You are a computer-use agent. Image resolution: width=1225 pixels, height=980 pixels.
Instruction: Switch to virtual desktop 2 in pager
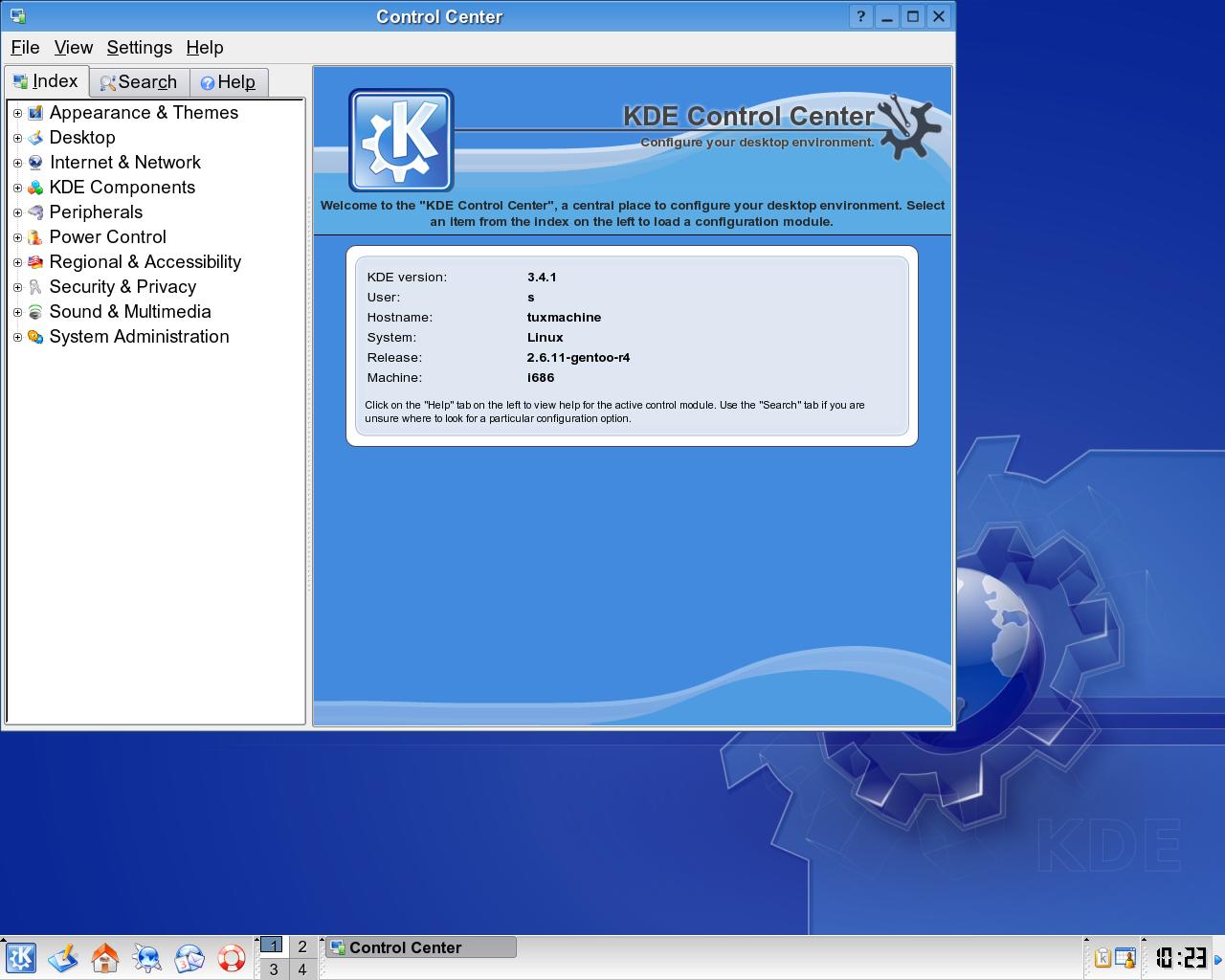coord(302,946)
